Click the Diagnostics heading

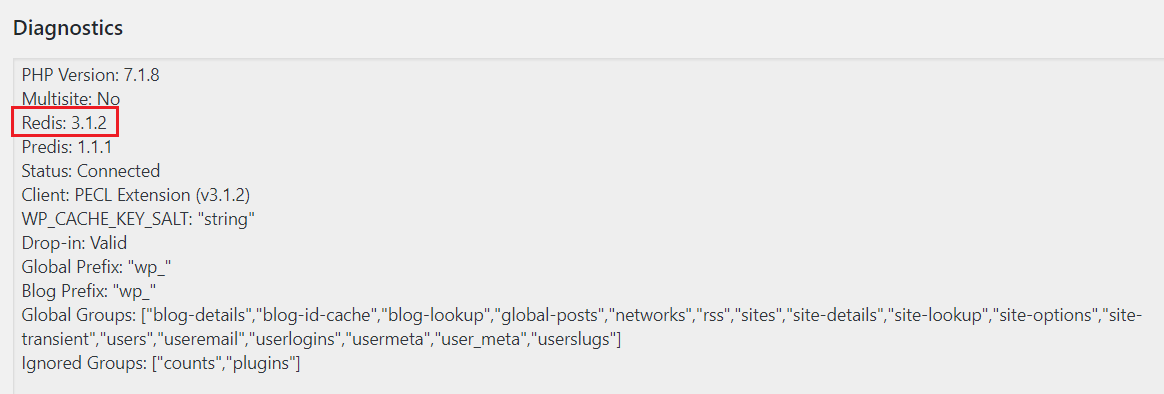click(x=68, y=29)
